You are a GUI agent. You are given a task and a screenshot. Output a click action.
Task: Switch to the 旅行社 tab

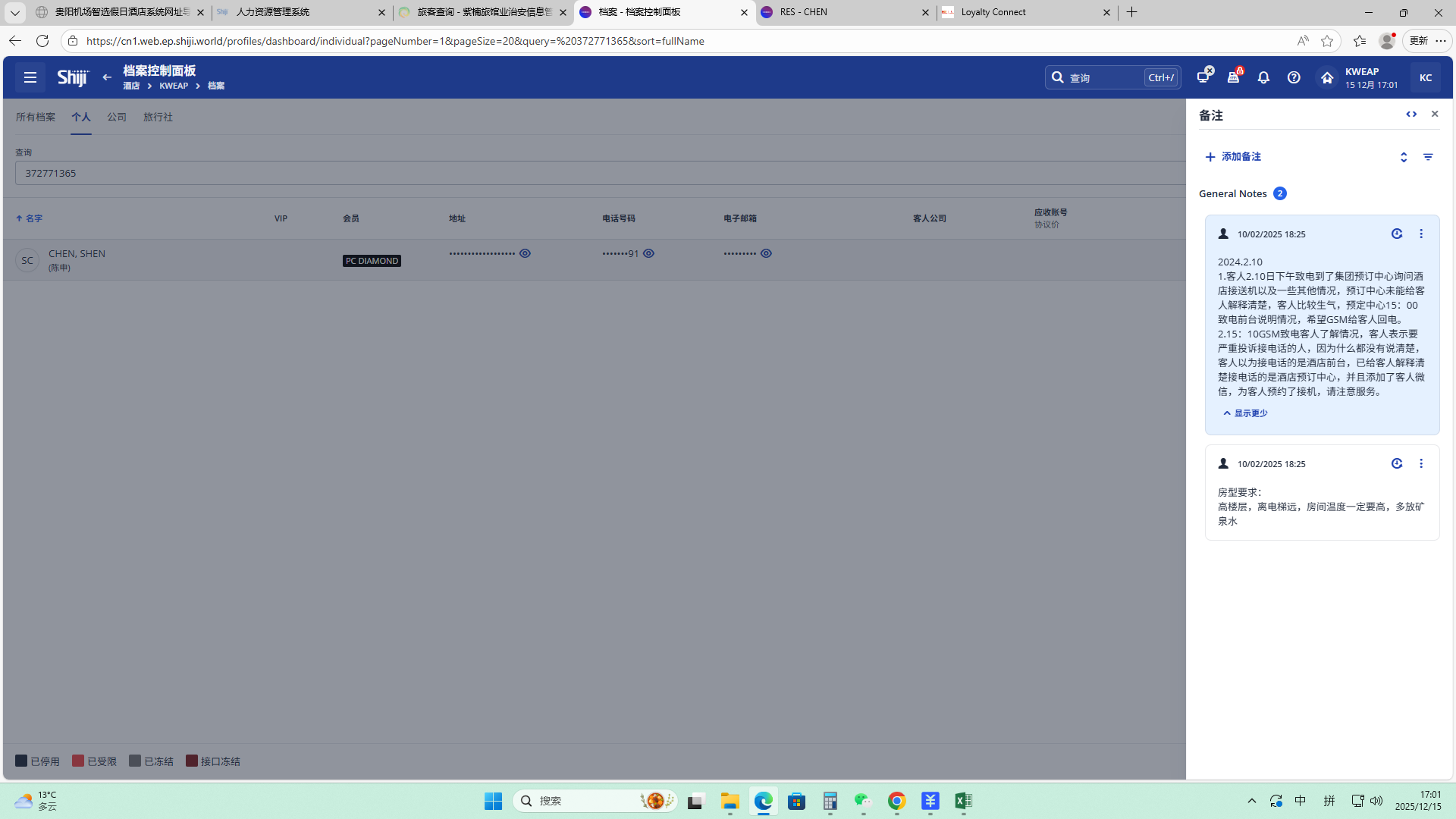pos(158,117)
